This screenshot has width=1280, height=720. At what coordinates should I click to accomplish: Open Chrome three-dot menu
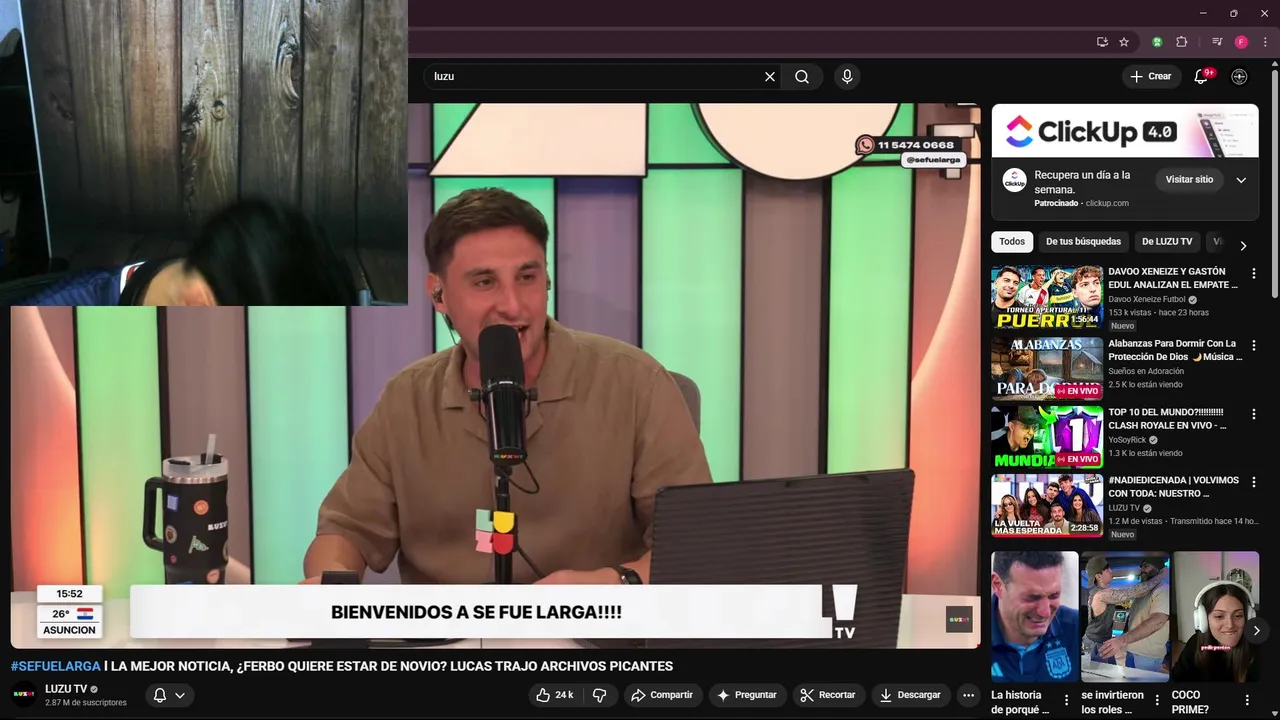click(1265, 42)
